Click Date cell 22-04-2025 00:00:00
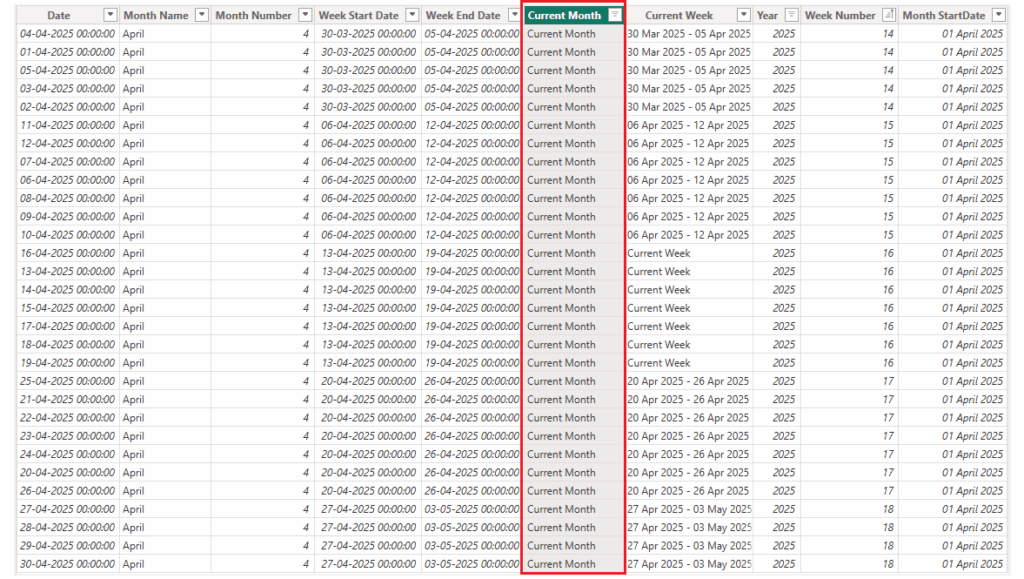1024x579 pixels. [x=67, y=417]
